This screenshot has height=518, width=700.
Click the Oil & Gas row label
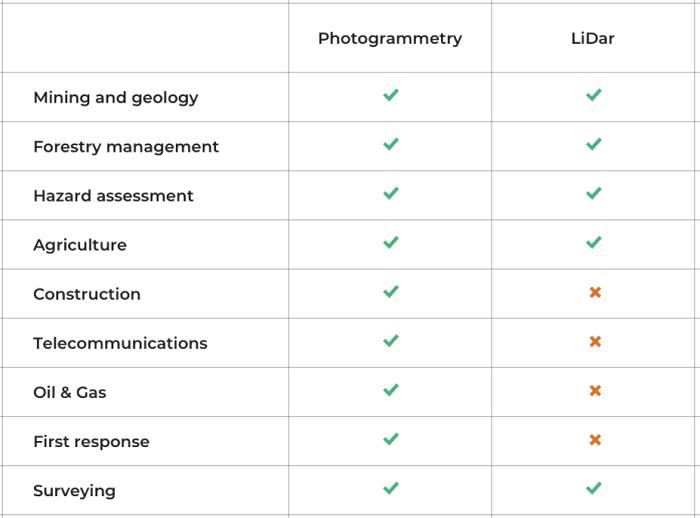click(70, 393)
